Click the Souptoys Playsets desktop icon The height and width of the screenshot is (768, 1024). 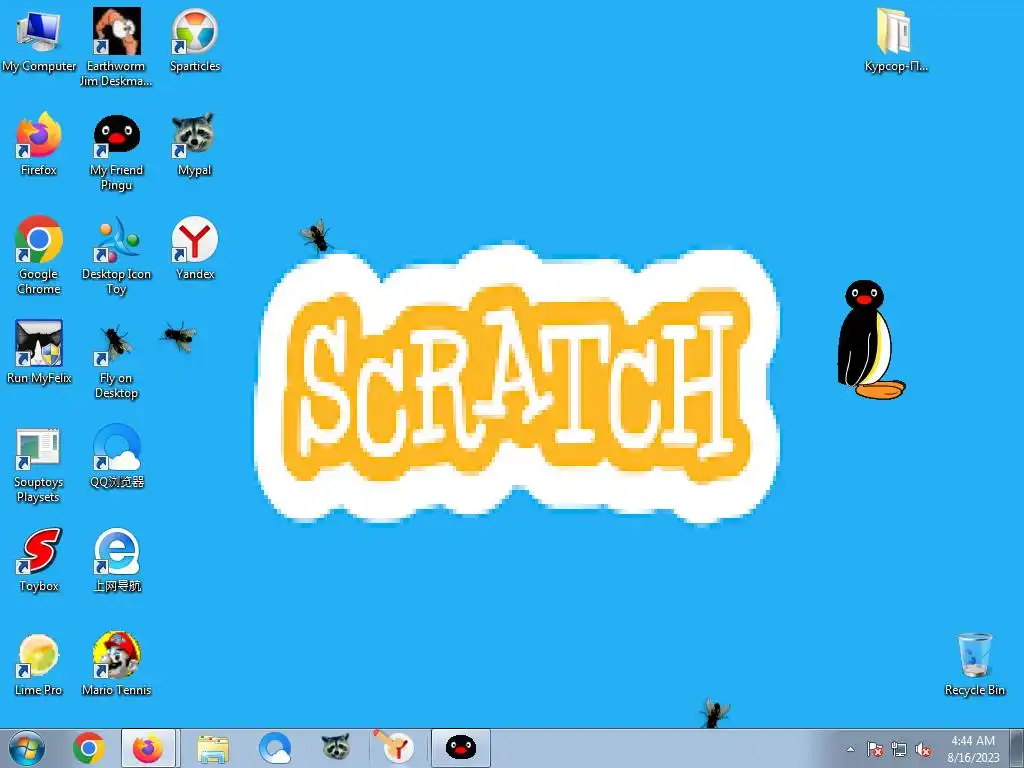(x=39, y=466)
